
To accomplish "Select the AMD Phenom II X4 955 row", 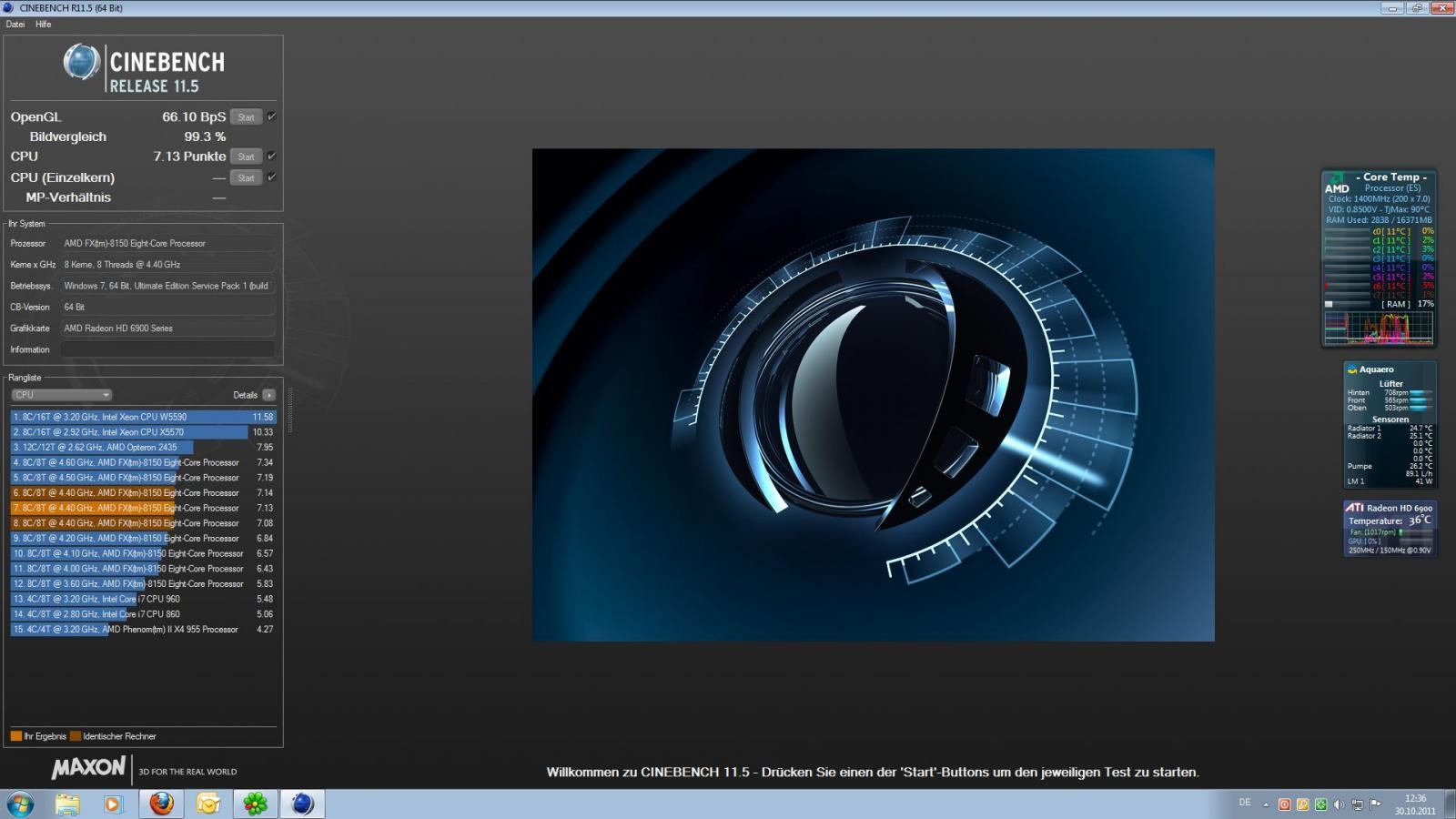I will 143,629.
